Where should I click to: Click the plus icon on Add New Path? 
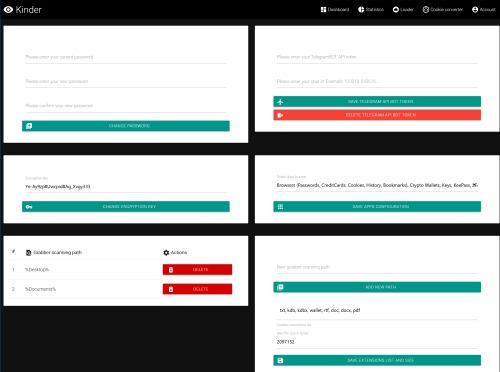pyautogui.click(x=280, y=287)
